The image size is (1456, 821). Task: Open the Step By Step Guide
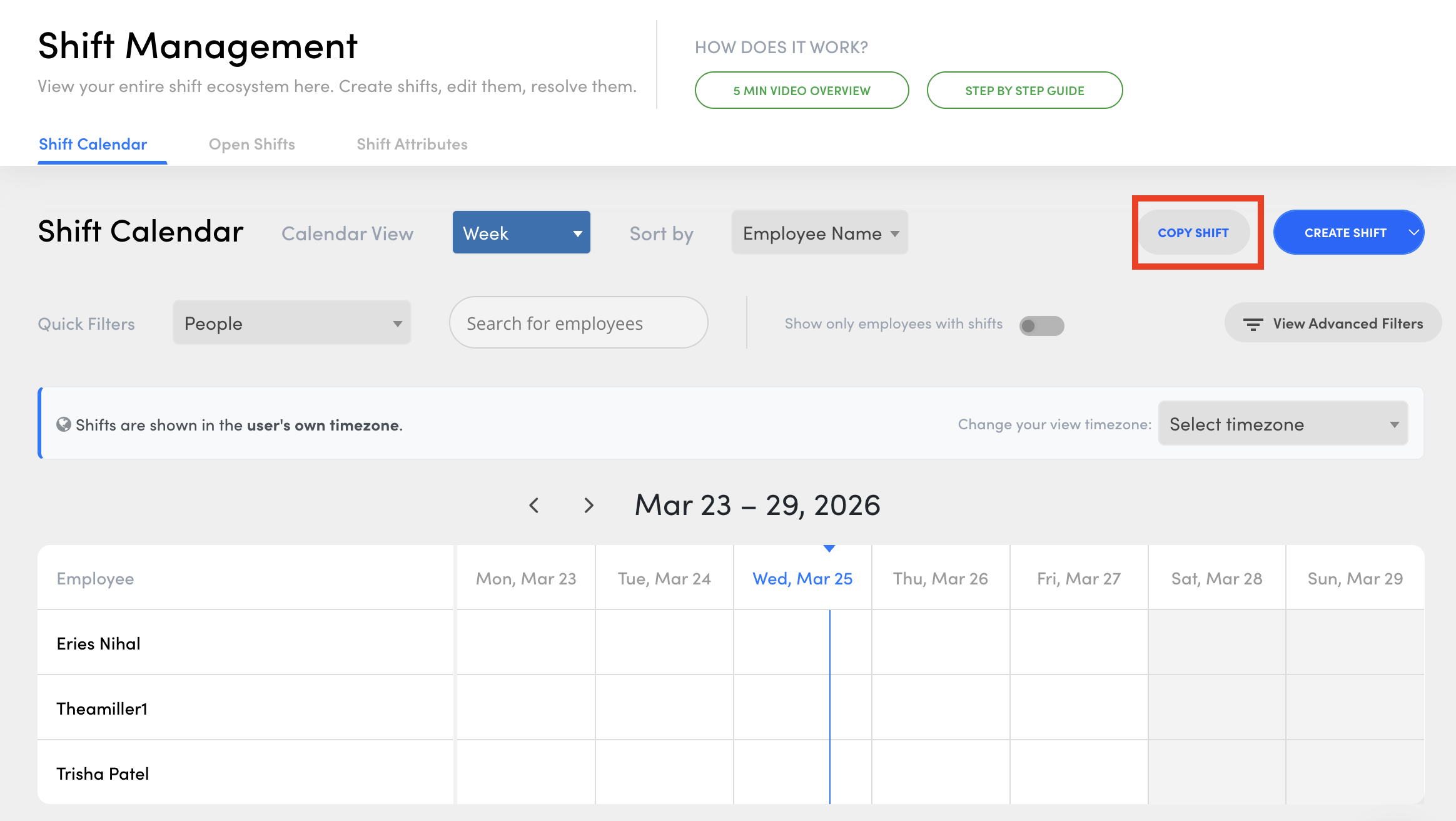coord(1024,91)
